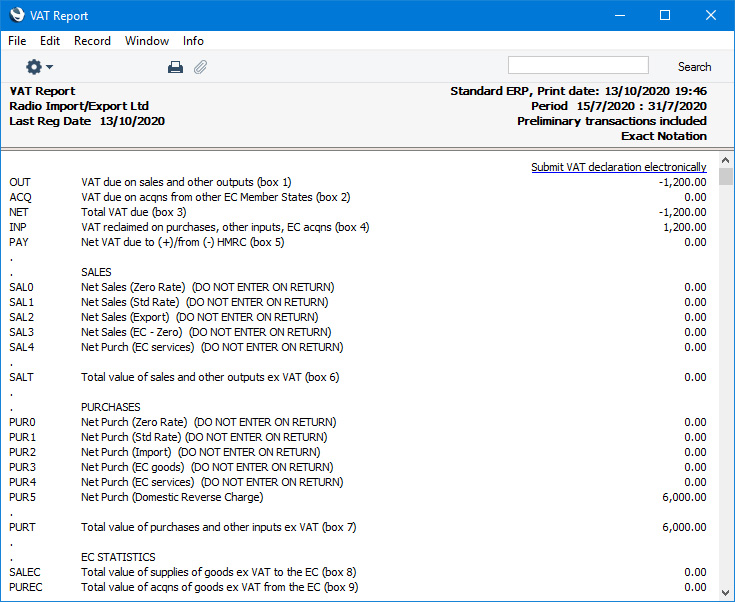Click the SAL3 row code

click(x=21, y=332)
